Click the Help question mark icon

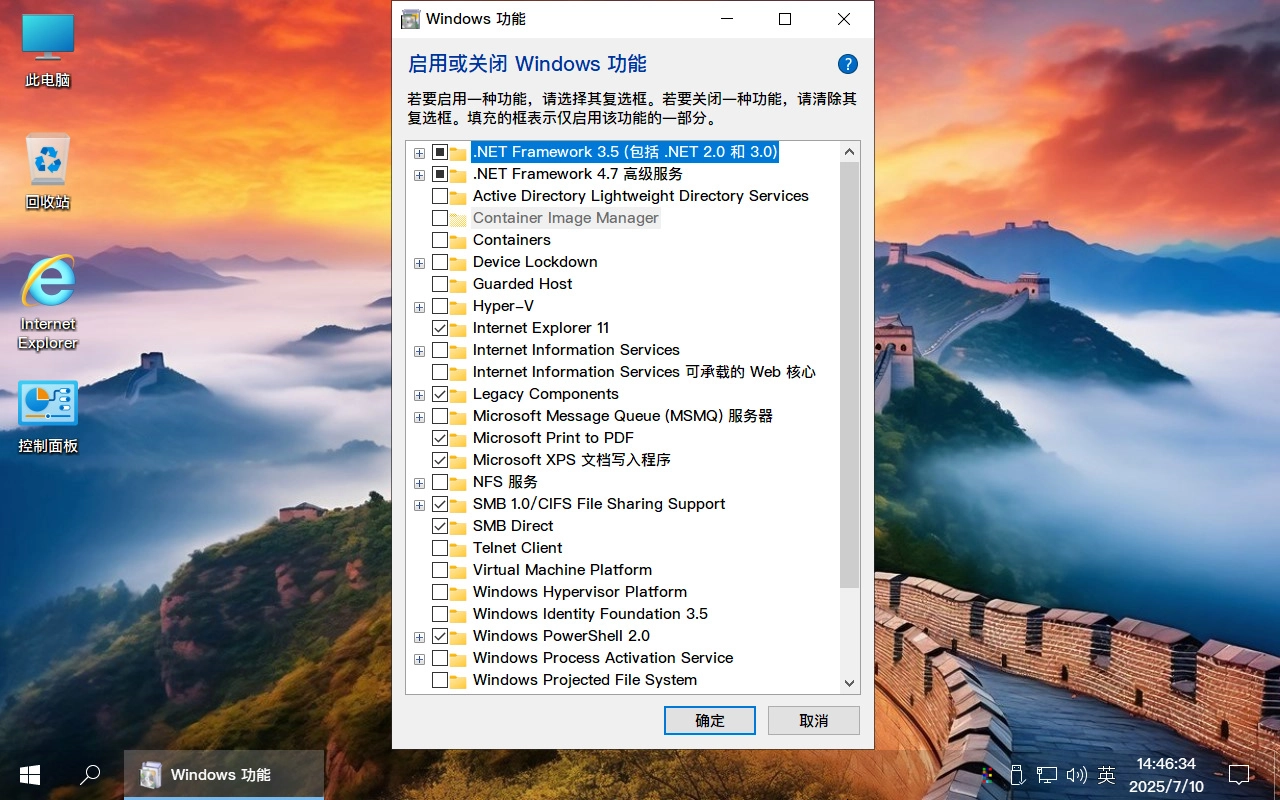847,63
